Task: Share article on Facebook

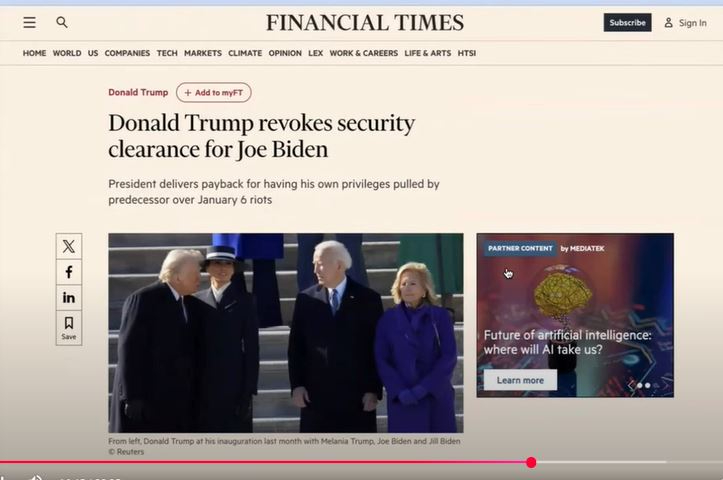Action: click(69, 272)
